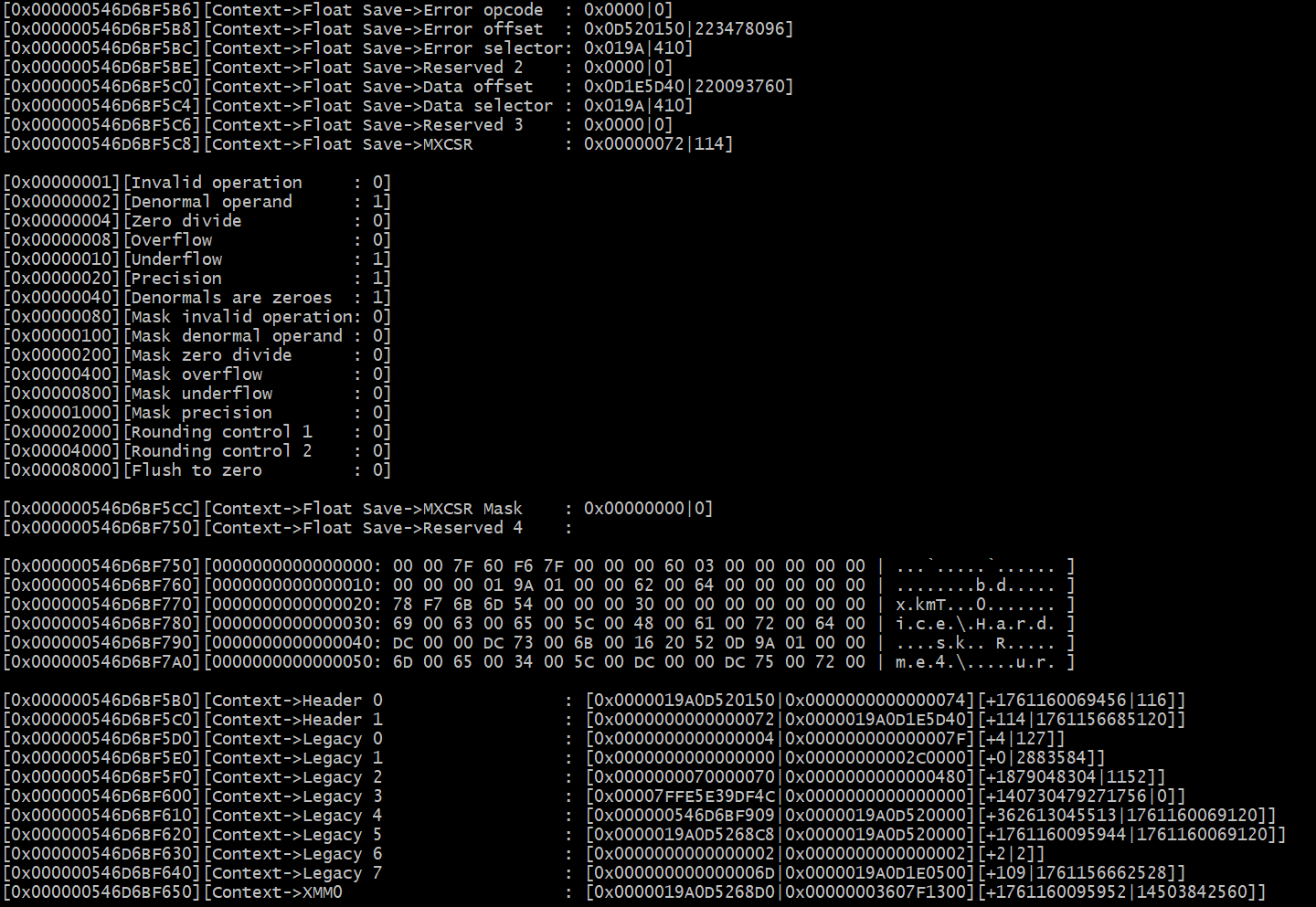Image resolution: width=1316 pixels, height=907 pixels.
Task: Click the Mask invalid operation row
Action: point(196,317)
